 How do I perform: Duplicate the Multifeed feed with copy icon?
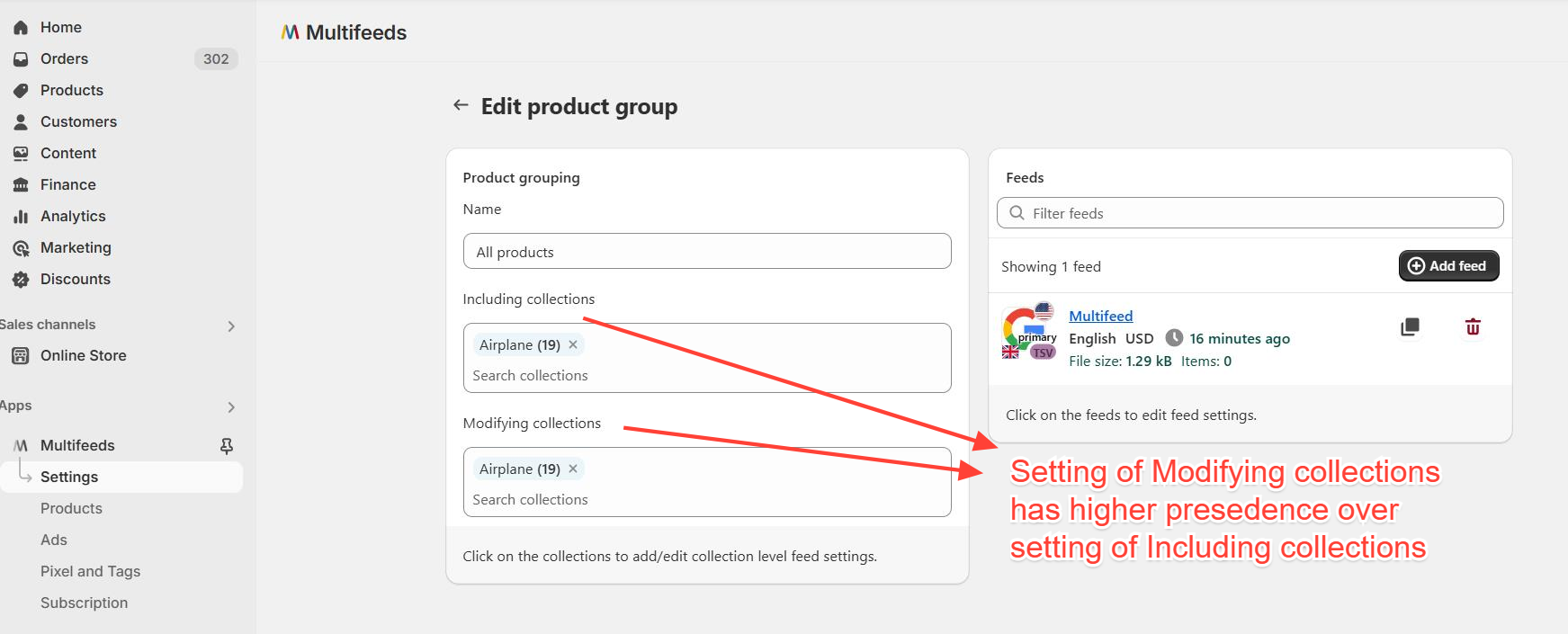point(1410,327)
